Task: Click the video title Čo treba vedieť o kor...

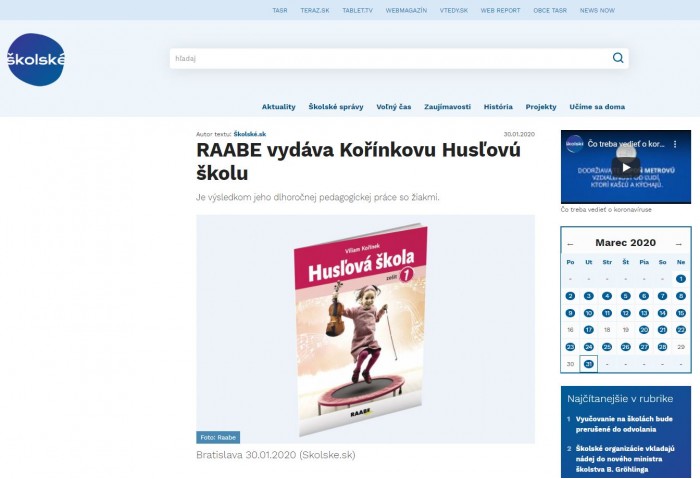Action: (x=625, y=144)
